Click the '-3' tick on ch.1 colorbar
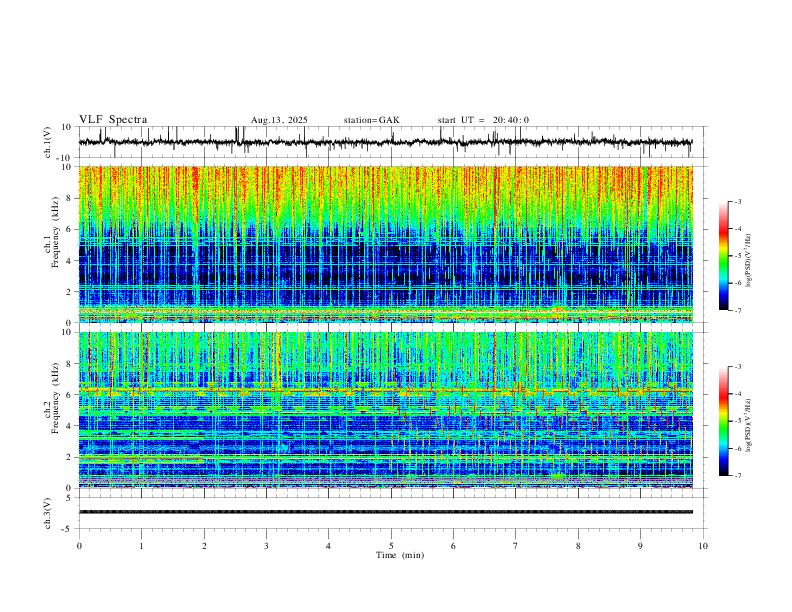 [x=738, y=201]
